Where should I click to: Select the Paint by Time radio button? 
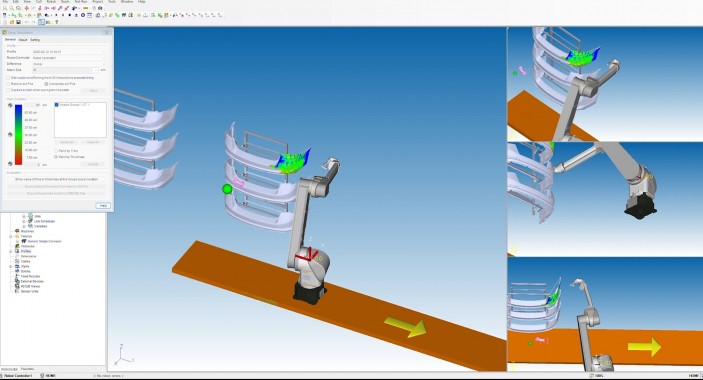(56, 151)
